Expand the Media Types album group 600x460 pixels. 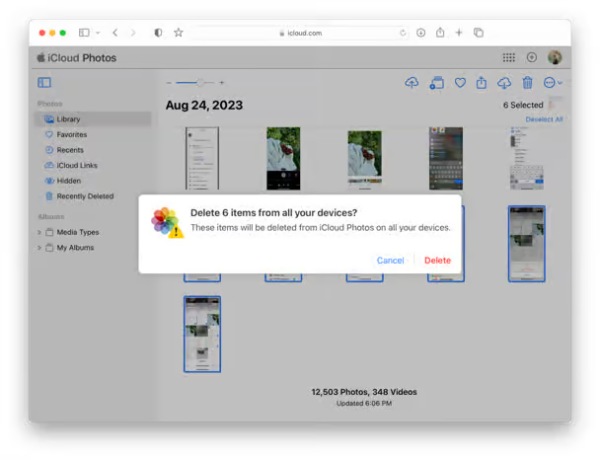tap(40, 232)
